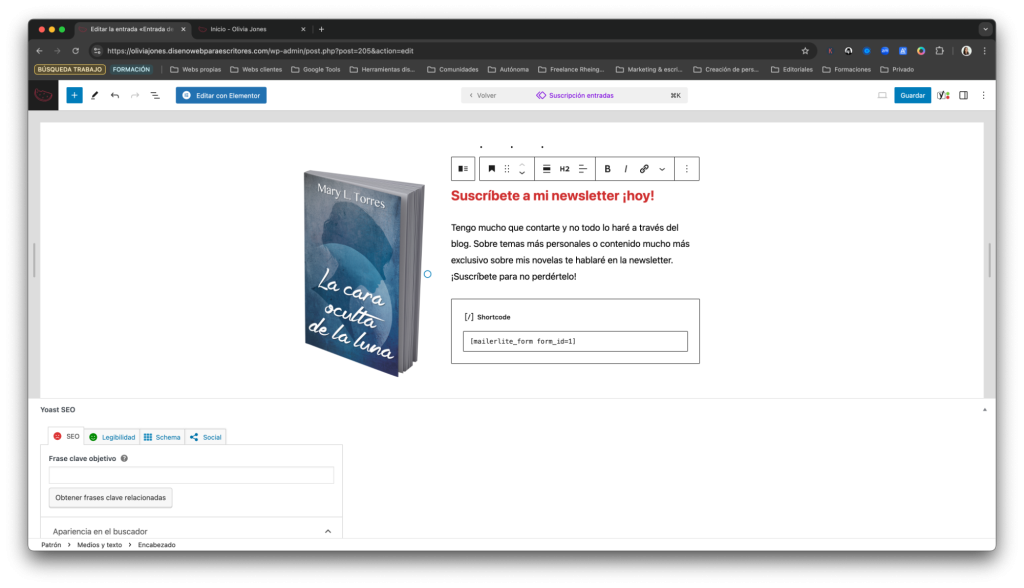
Task: Switch to the Legibilidad tab
Action: coord(111,437)
